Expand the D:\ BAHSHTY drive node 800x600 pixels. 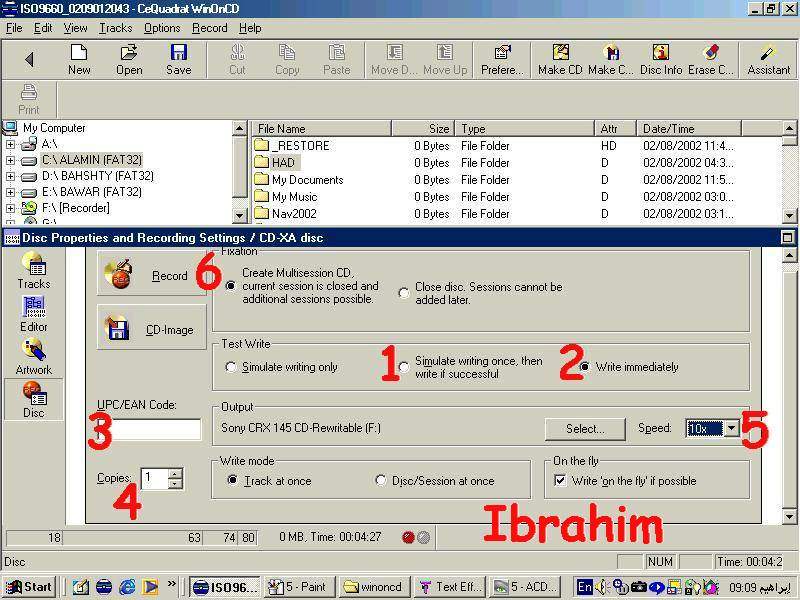(x=10, y=176)
